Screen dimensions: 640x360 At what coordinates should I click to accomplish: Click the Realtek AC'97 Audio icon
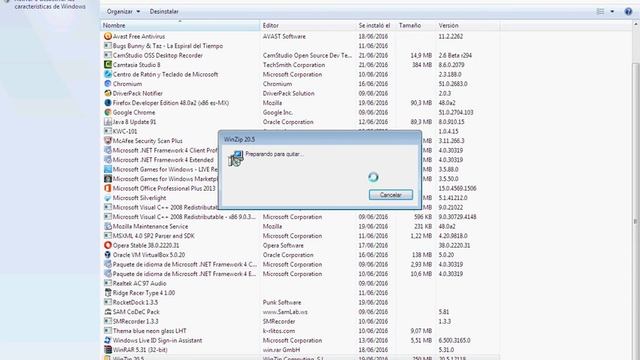point(108,283)
